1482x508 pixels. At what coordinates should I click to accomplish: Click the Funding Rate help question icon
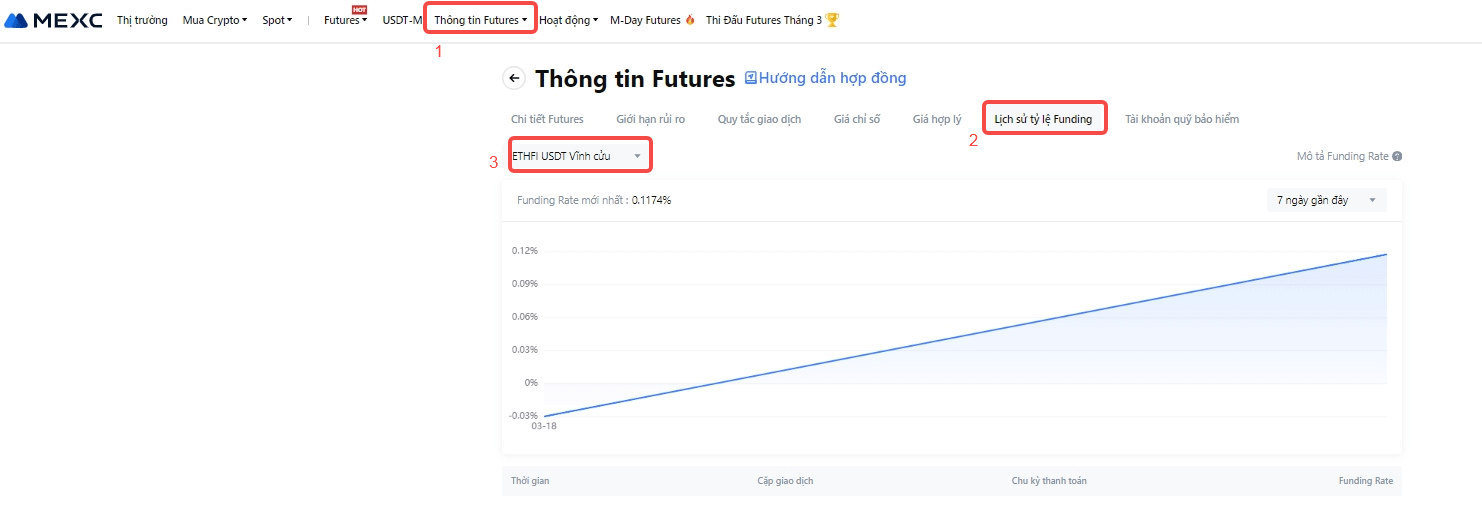click(x=1397, y=157)
